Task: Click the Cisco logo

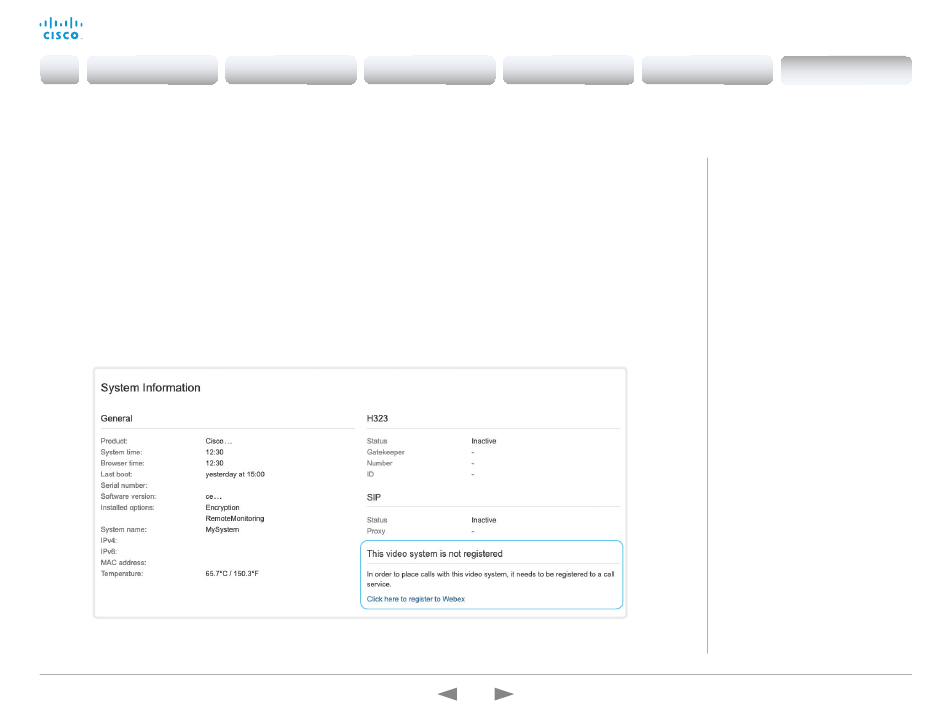Action: coord(60,28)
